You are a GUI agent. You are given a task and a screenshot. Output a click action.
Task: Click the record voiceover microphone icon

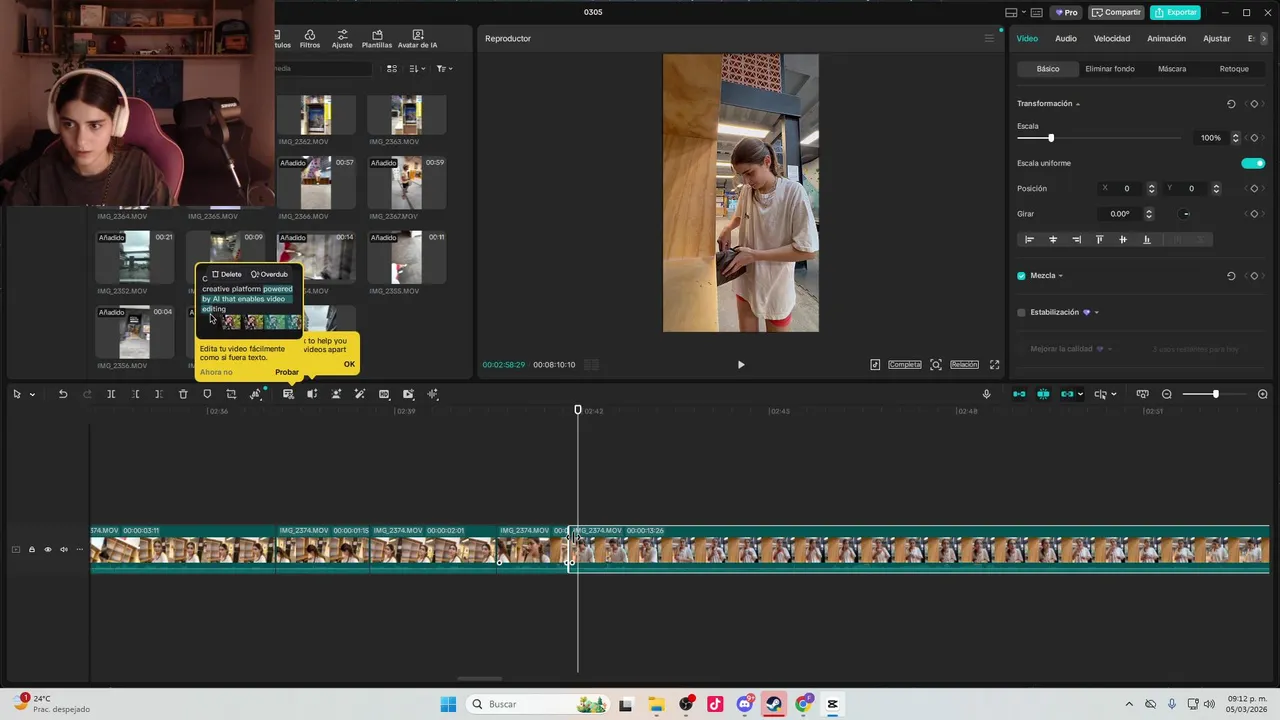pyautogui.click(x=987, y=394)
